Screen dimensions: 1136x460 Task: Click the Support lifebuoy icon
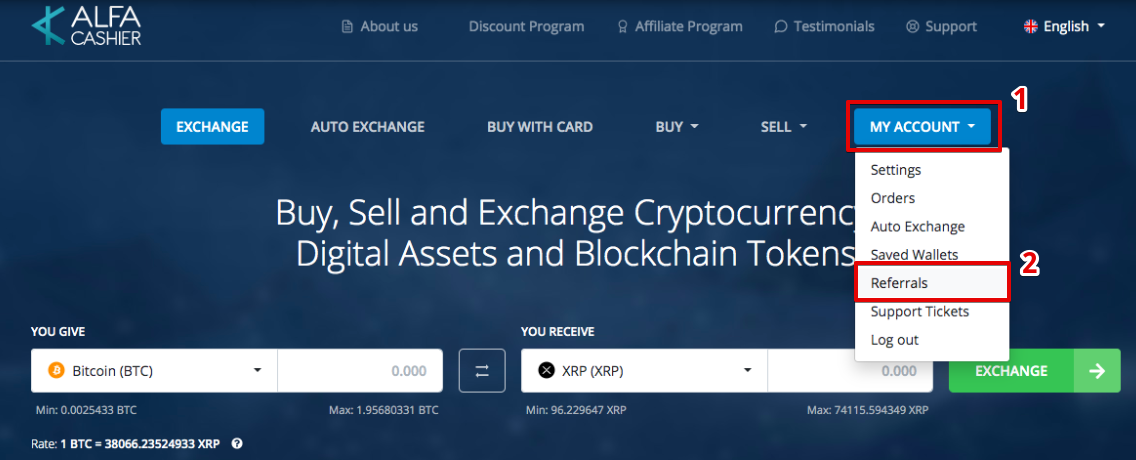click(912, 27)
